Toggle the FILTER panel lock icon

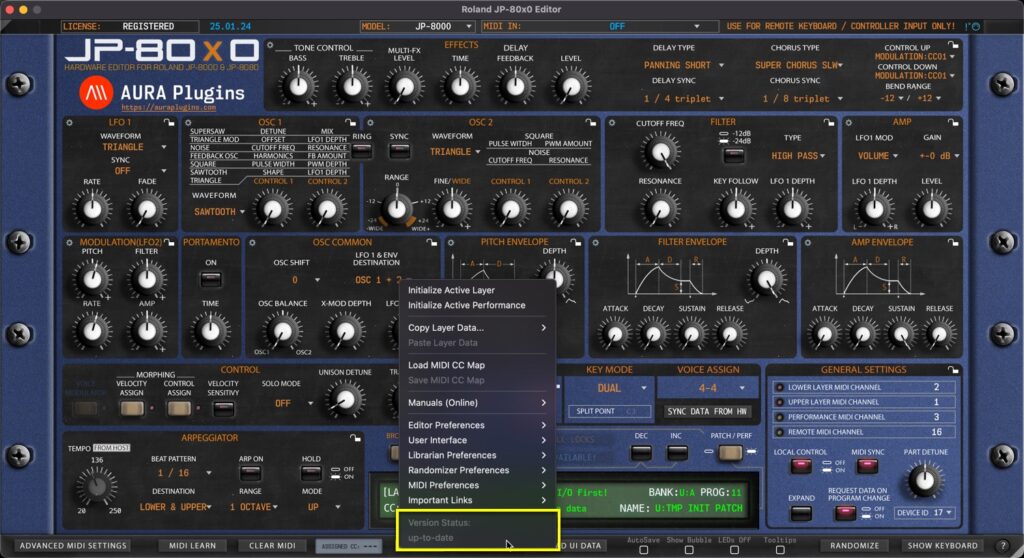point(829,122)
